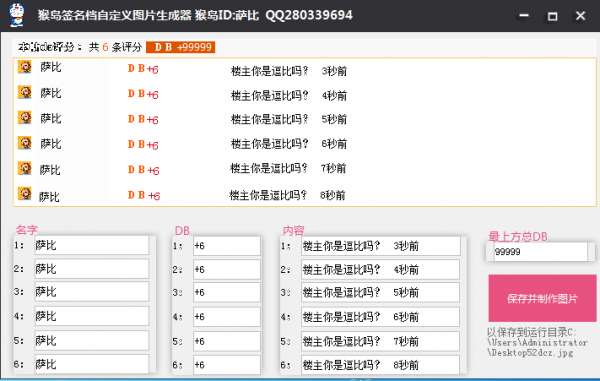Edit content field 3 containing 5秒前
The image size is (600, 381).
[380, 293]
